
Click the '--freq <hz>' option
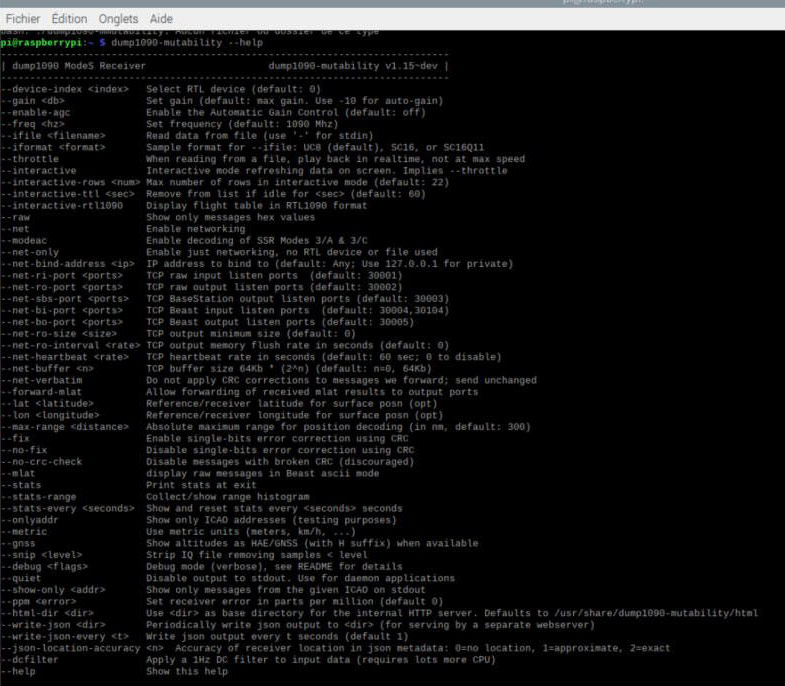33,124
